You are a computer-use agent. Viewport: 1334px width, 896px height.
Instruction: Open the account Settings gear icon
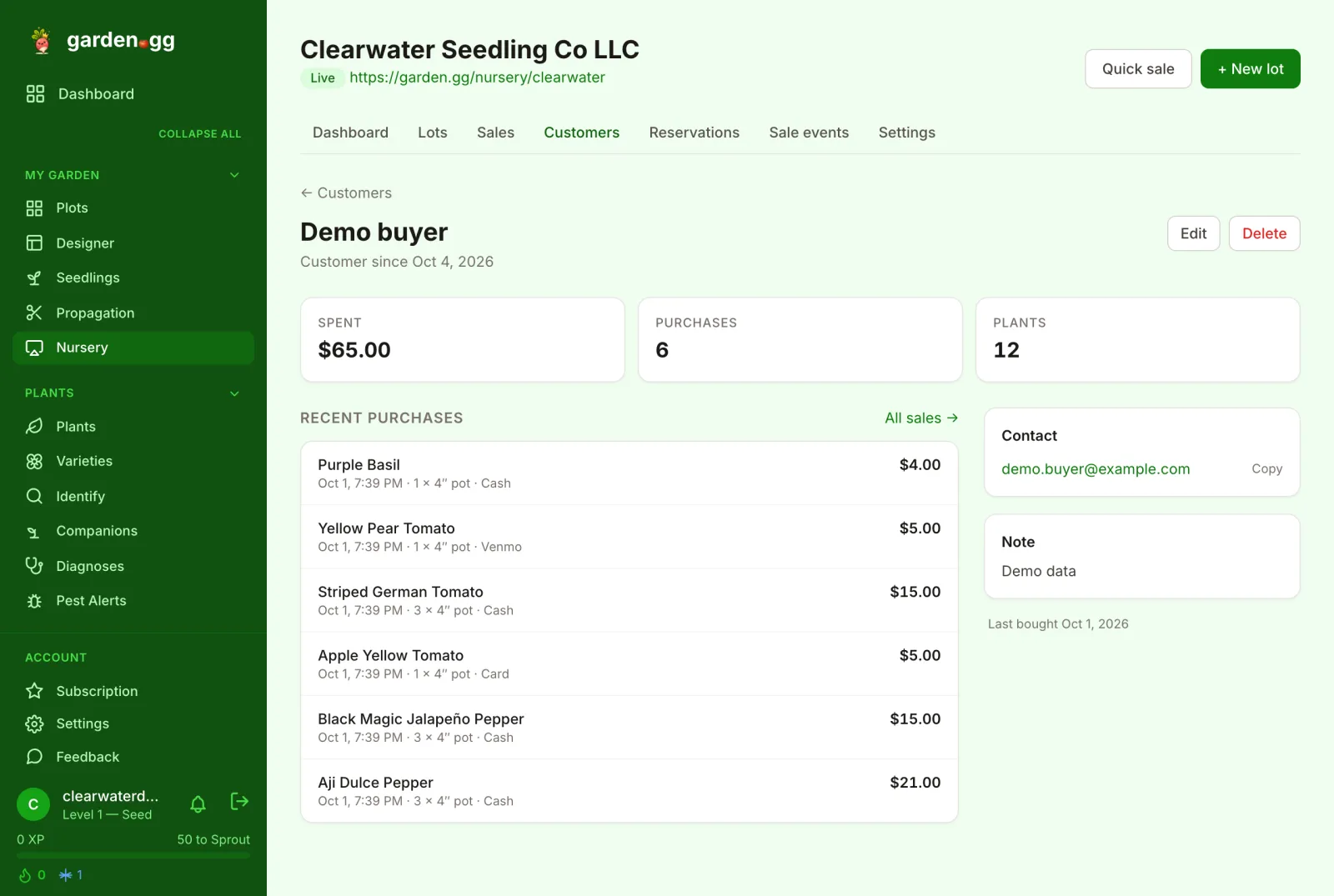[x=34, y=724]
